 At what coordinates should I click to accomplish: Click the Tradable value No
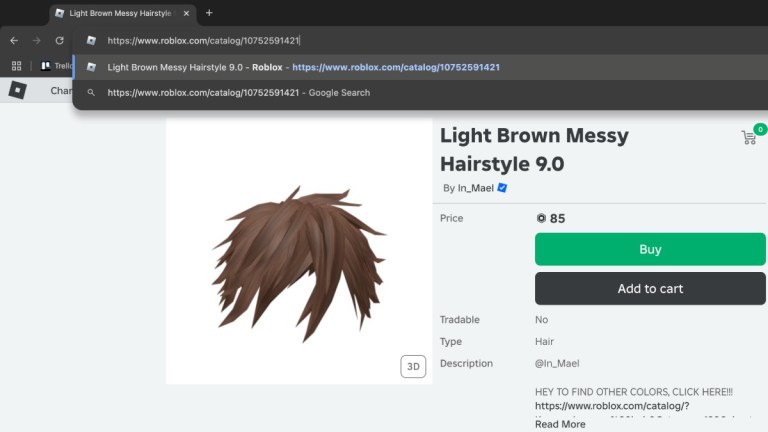click(541, 319)
